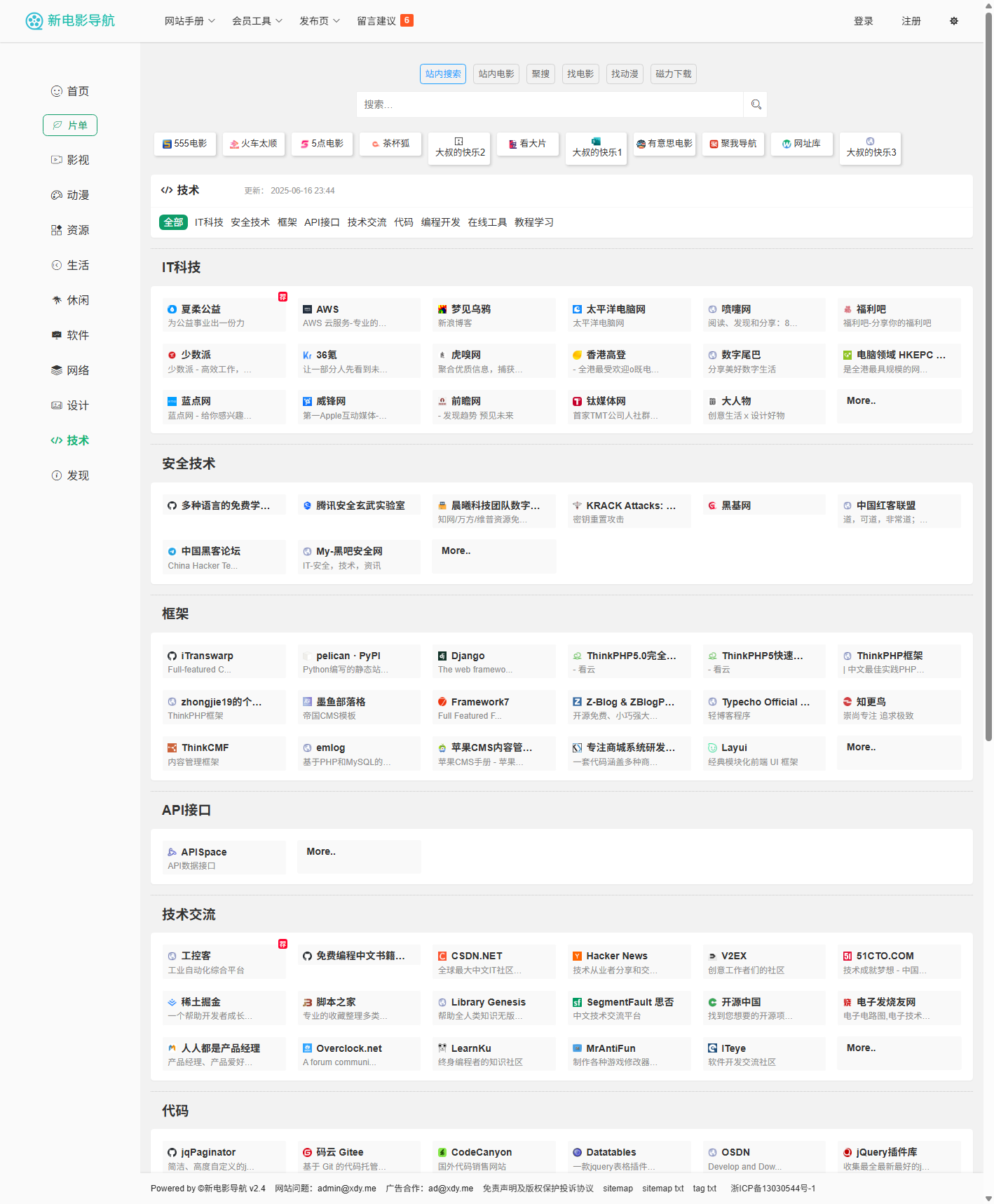The image size is (994, 1204).
Task: Switch to the 在线工具 category tab
Action: (x=487, y=222)
